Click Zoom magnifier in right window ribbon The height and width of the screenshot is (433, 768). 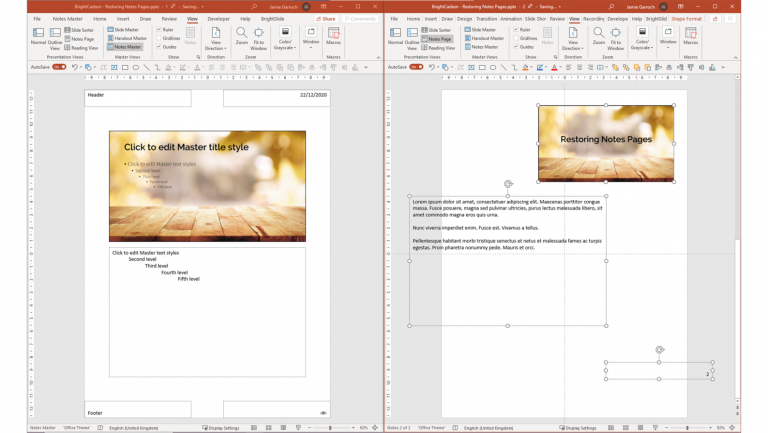[x=599, y=37]
